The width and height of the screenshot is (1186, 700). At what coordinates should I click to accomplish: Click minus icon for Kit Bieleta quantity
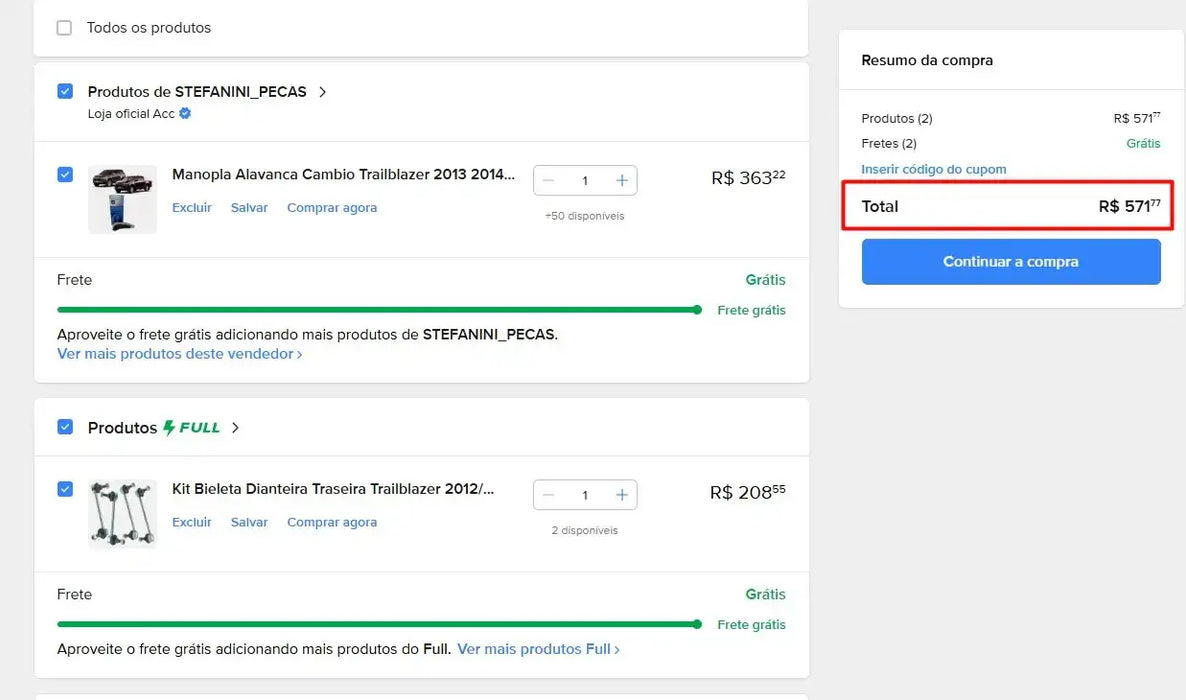[548, 495]
